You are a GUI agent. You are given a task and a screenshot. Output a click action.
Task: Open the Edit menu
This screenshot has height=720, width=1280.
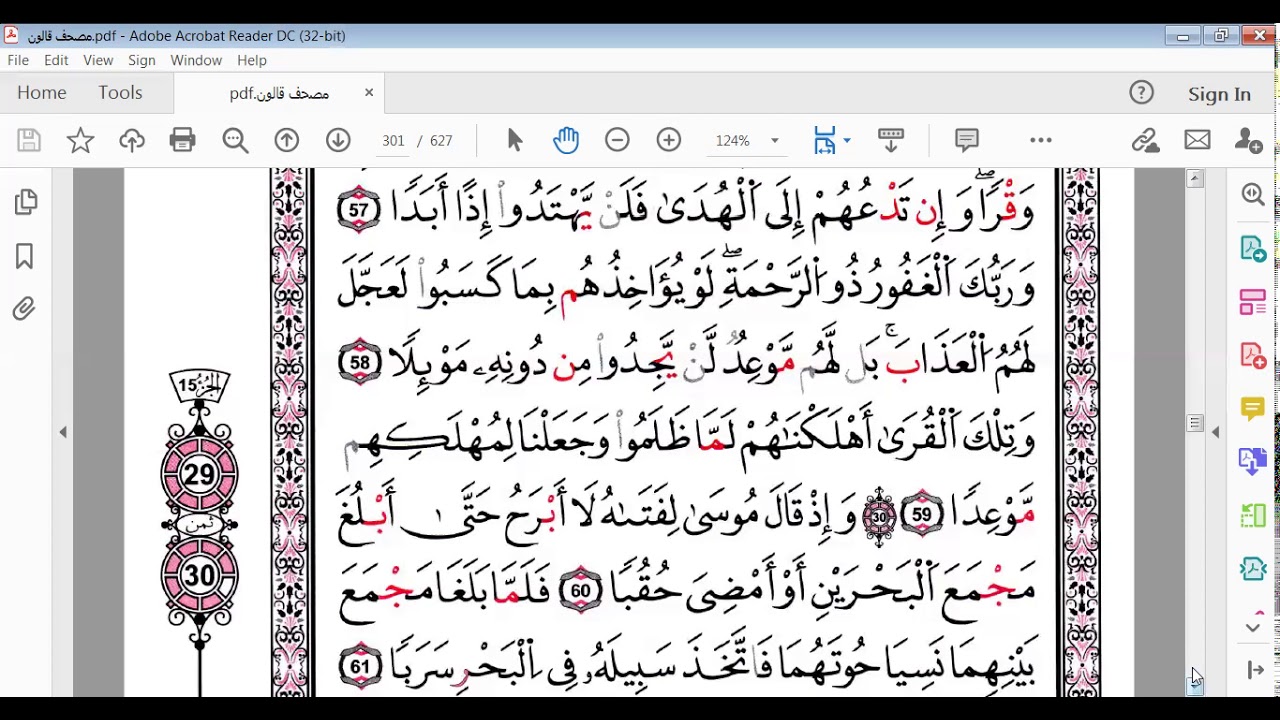point(56,60)
